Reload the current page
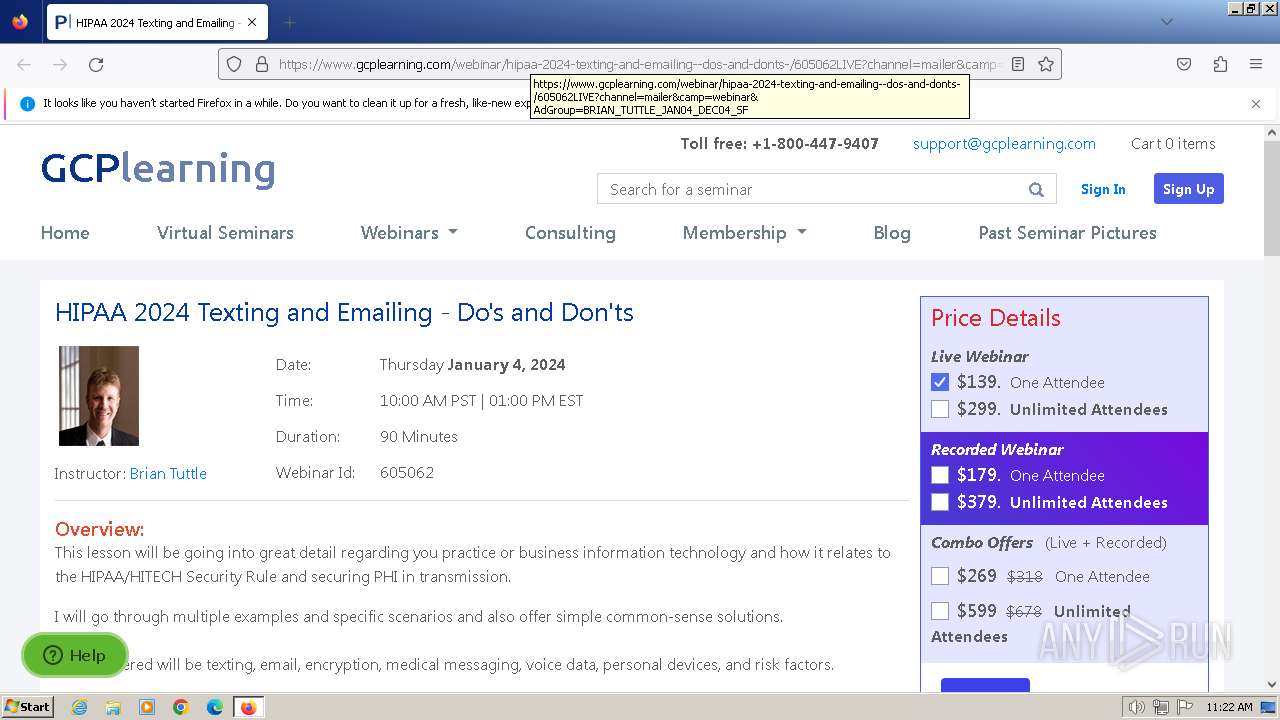The image size is (1280, 720). click(x=96, y=64)
